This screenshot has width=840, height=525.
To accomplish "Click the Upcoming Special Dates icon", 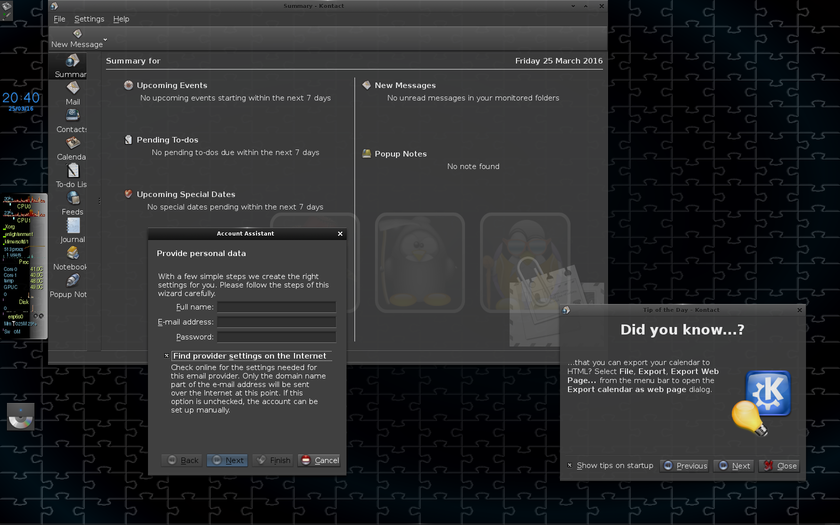I will pyautogui.click(x=128, y=194).
